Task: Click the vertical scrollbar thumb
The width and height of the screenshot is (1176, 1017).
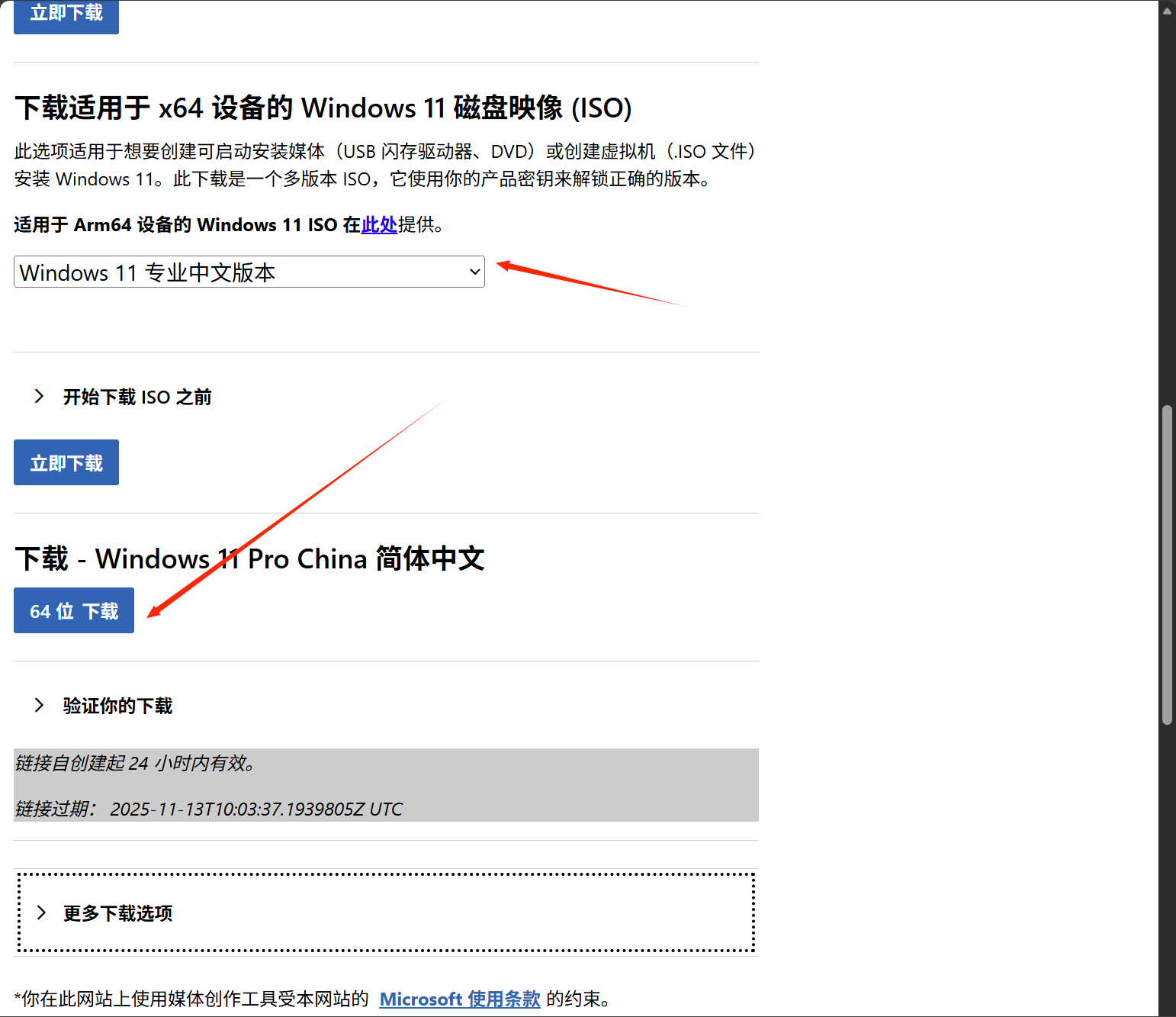Action: 1167,565
